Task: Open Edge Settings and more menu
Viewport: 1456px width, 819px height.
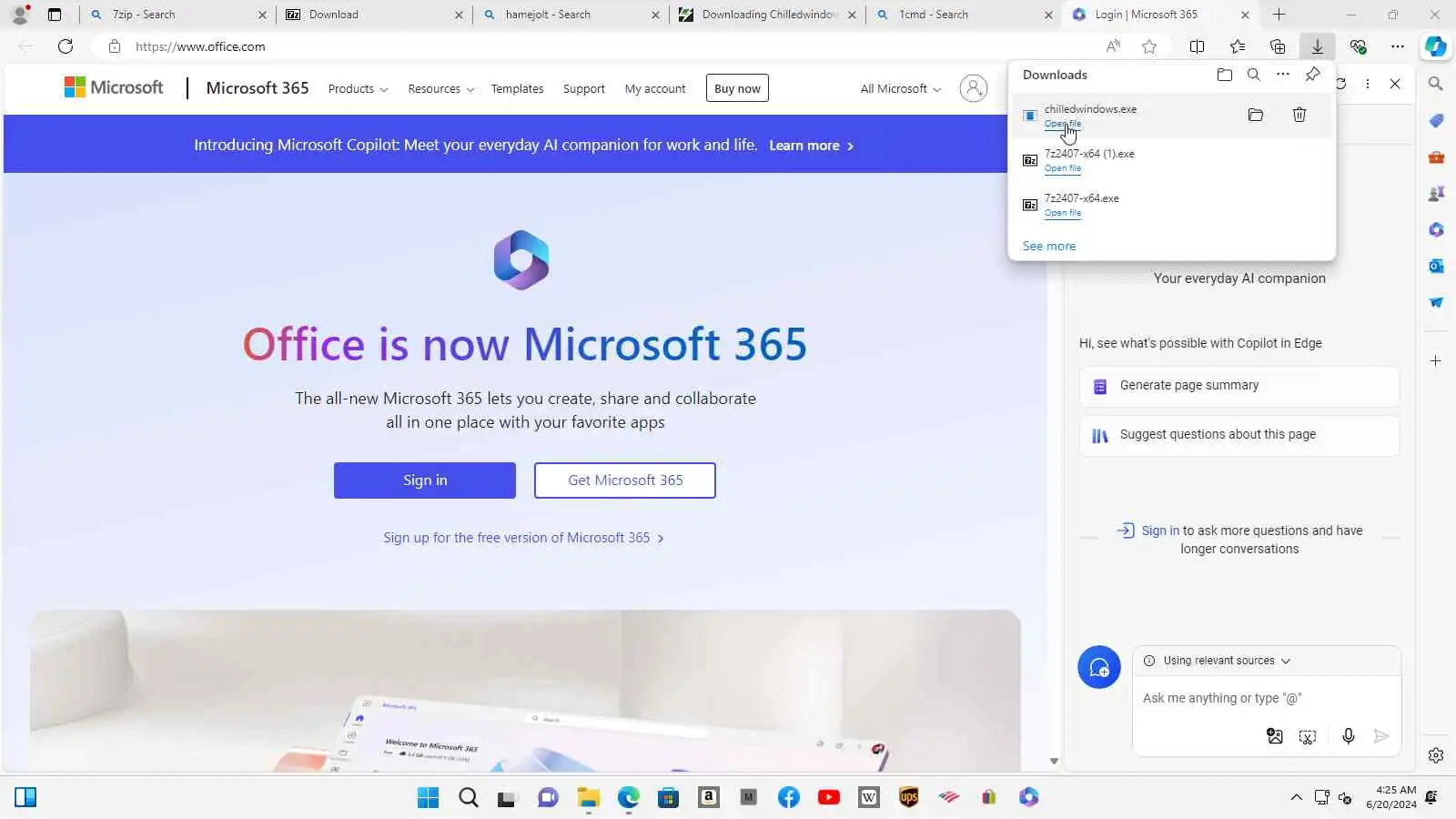Action: click(x=1398, y=46)
